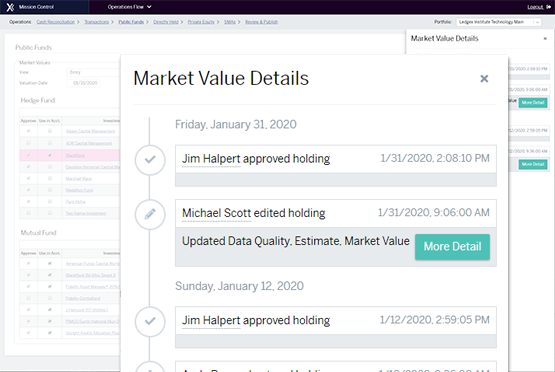
Task: Click the 'Sunday, January 12, 2020' date heading
Action: 239,286
